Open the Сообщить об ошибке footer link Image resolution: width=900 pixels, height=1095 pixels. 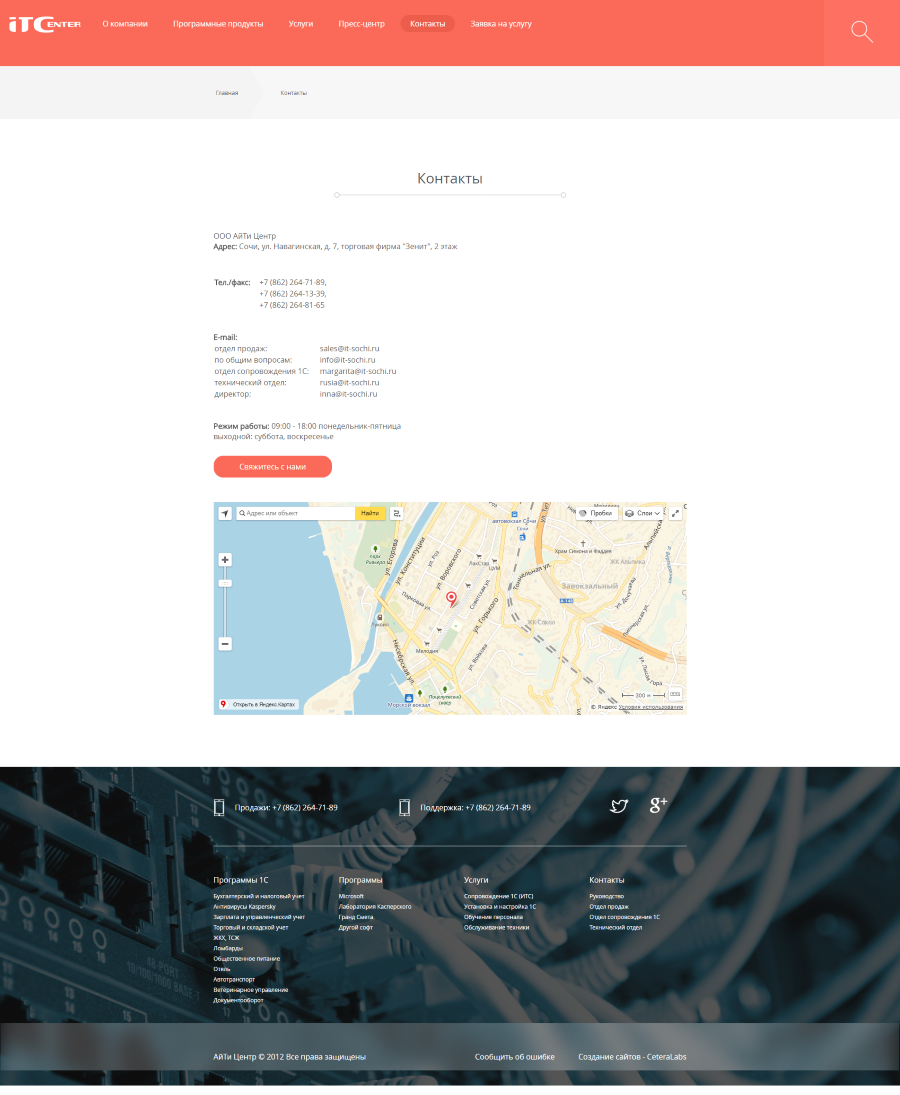[x=514, y=1057]
